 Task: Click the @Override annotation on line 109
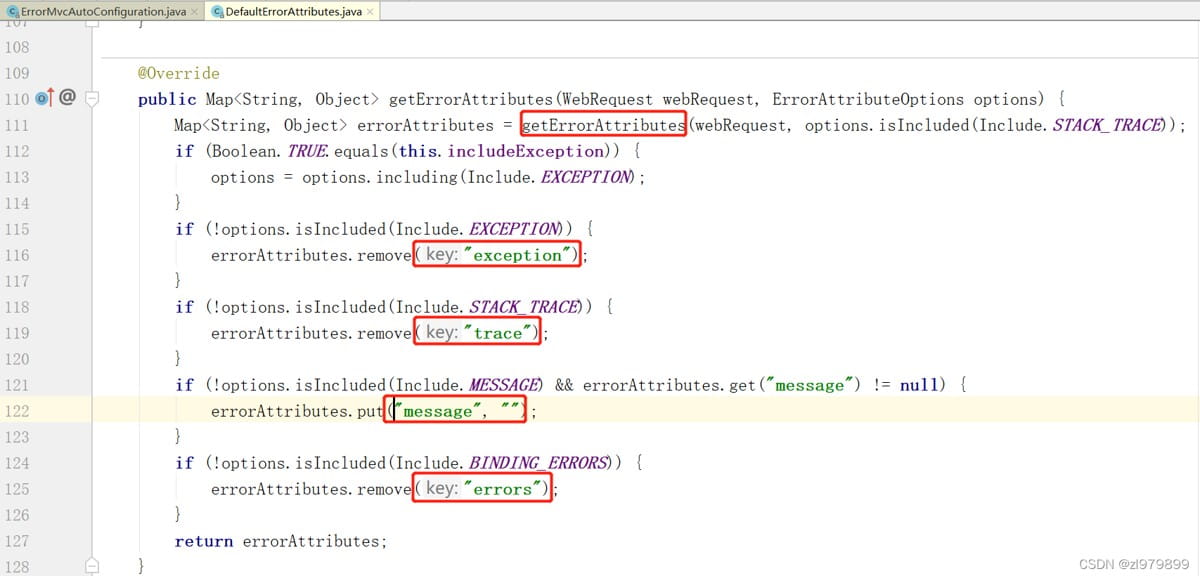click(178, 73)
